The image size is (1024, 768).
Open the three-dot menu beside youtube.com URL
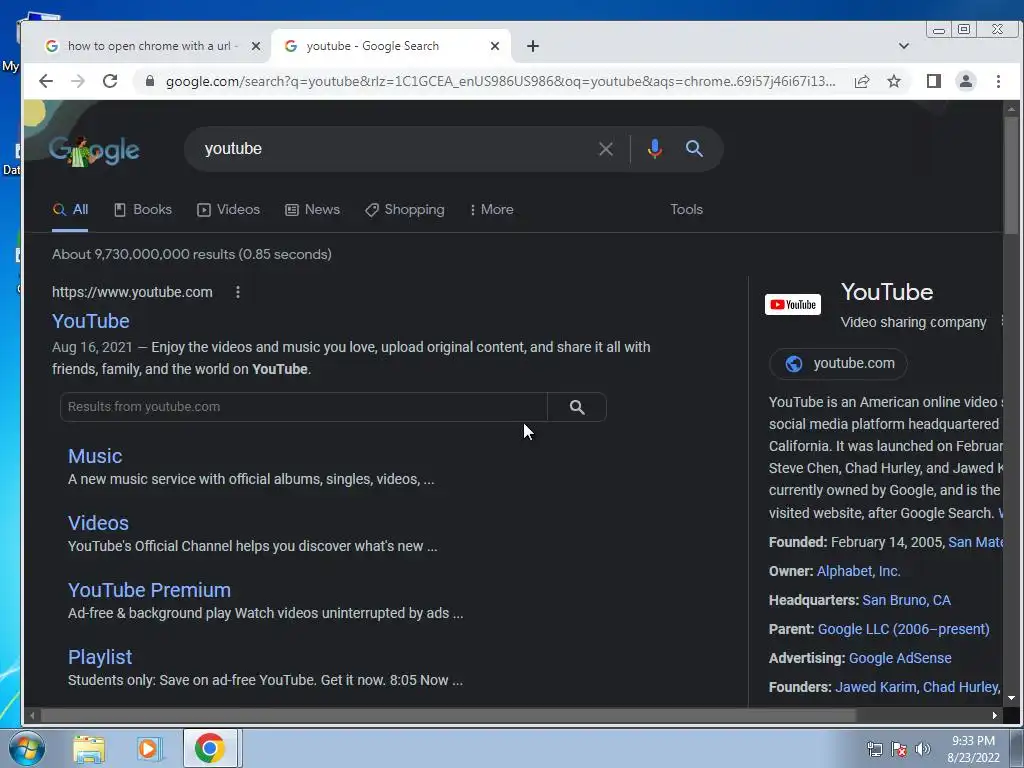[238, 292]
